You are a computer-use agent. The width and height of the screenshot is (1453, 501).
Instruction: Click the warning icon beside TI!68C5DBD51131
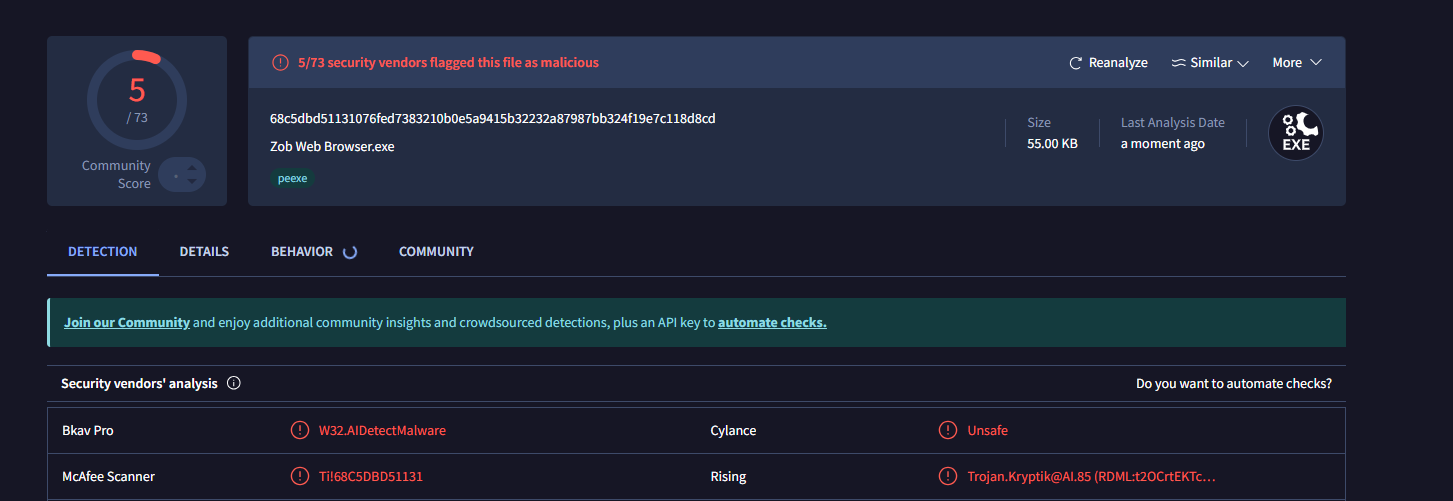point(299,476)
